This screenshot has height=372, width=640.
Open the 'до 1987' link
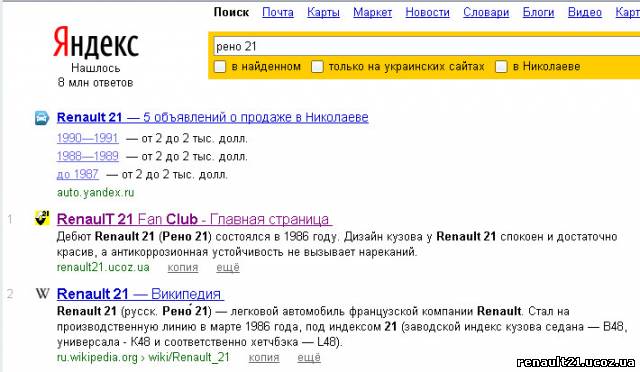point(78,174)
